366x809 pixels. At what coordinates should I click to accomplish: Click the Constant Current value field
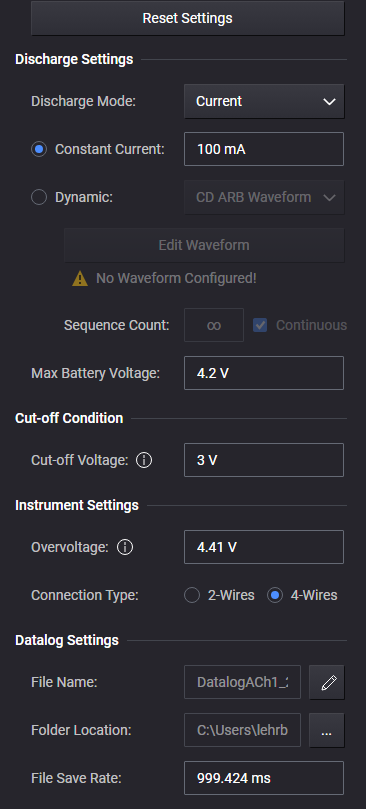click(264, 149)
